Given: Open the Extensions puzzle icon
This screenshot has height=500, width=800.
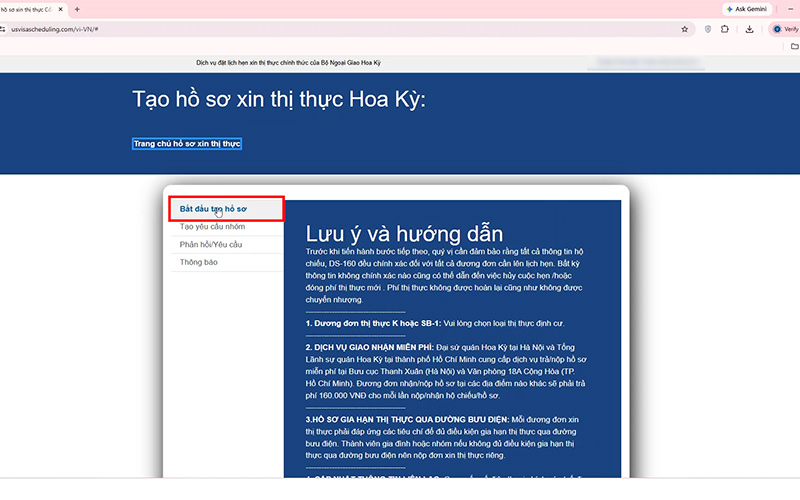Looking at the screenshot, I should coord(724,30).
